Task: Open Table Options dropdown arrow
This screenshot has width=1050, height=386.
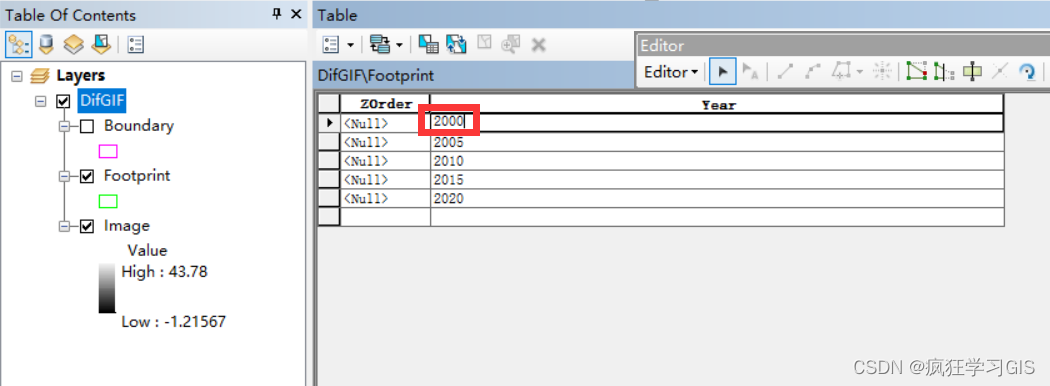Action: coord(350,46)
